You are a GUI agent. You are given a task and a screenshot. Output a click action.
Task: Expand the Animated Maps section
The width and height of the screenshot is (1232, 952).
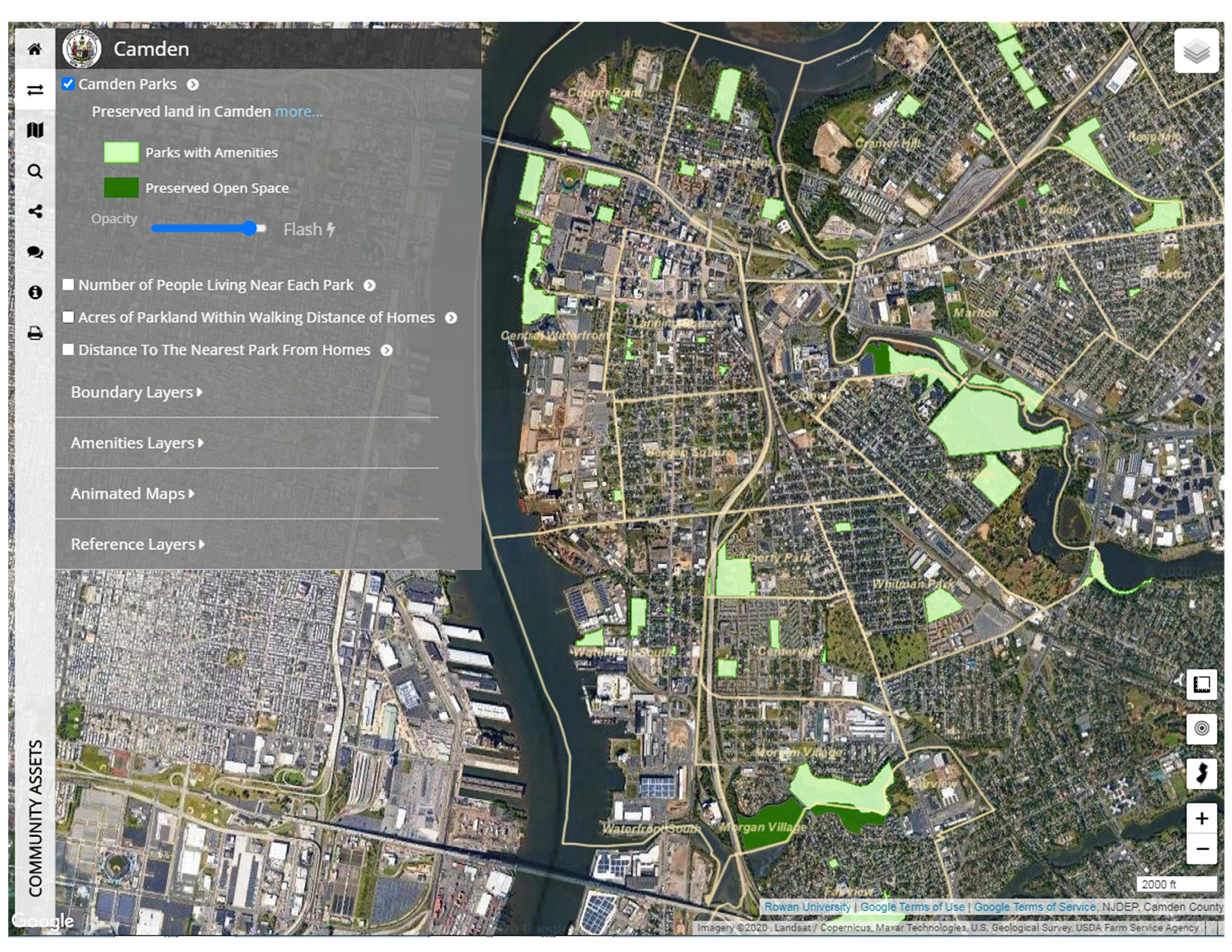coord(133,494)
